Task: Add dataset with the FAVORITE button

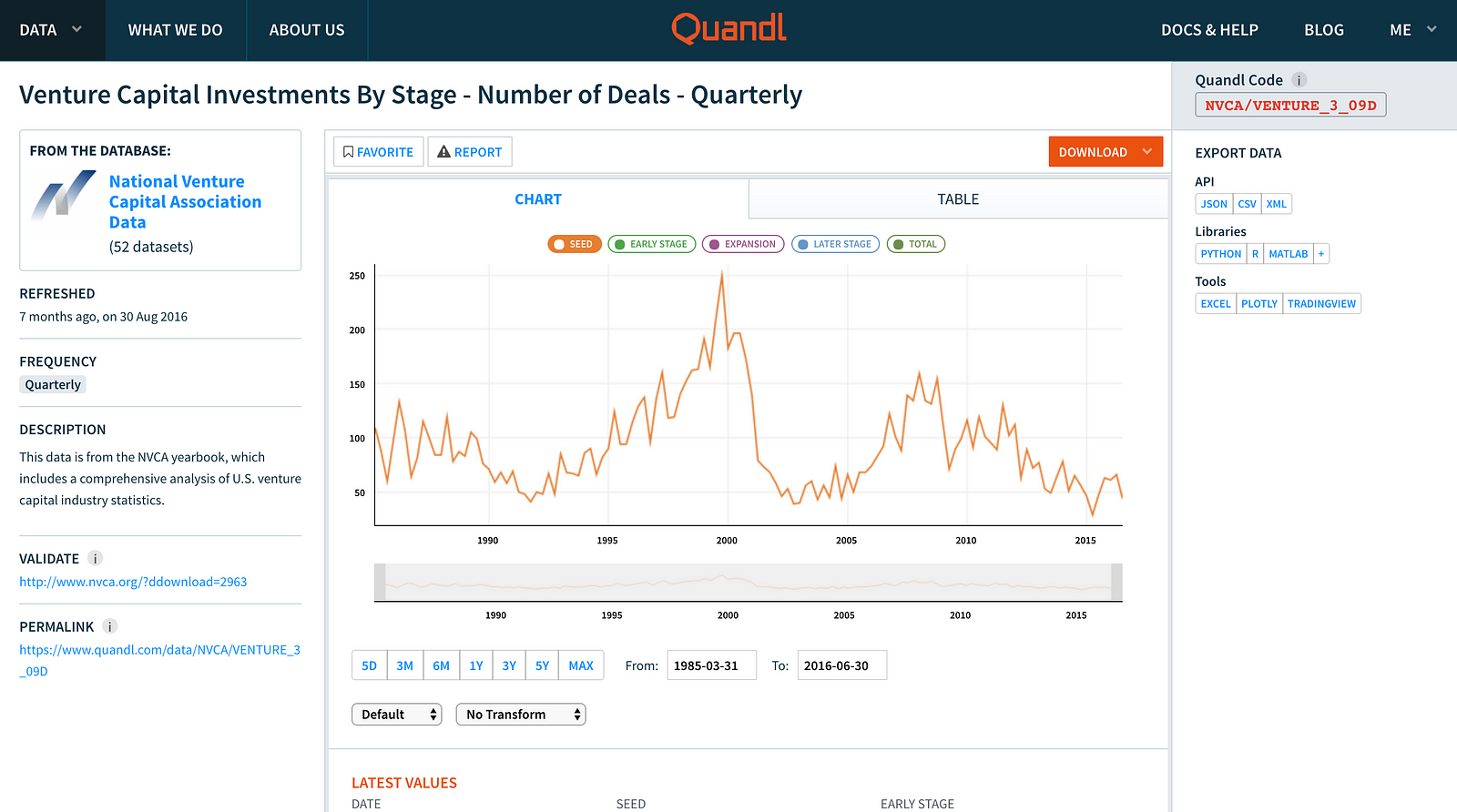Action: click(x=379, y=152)
